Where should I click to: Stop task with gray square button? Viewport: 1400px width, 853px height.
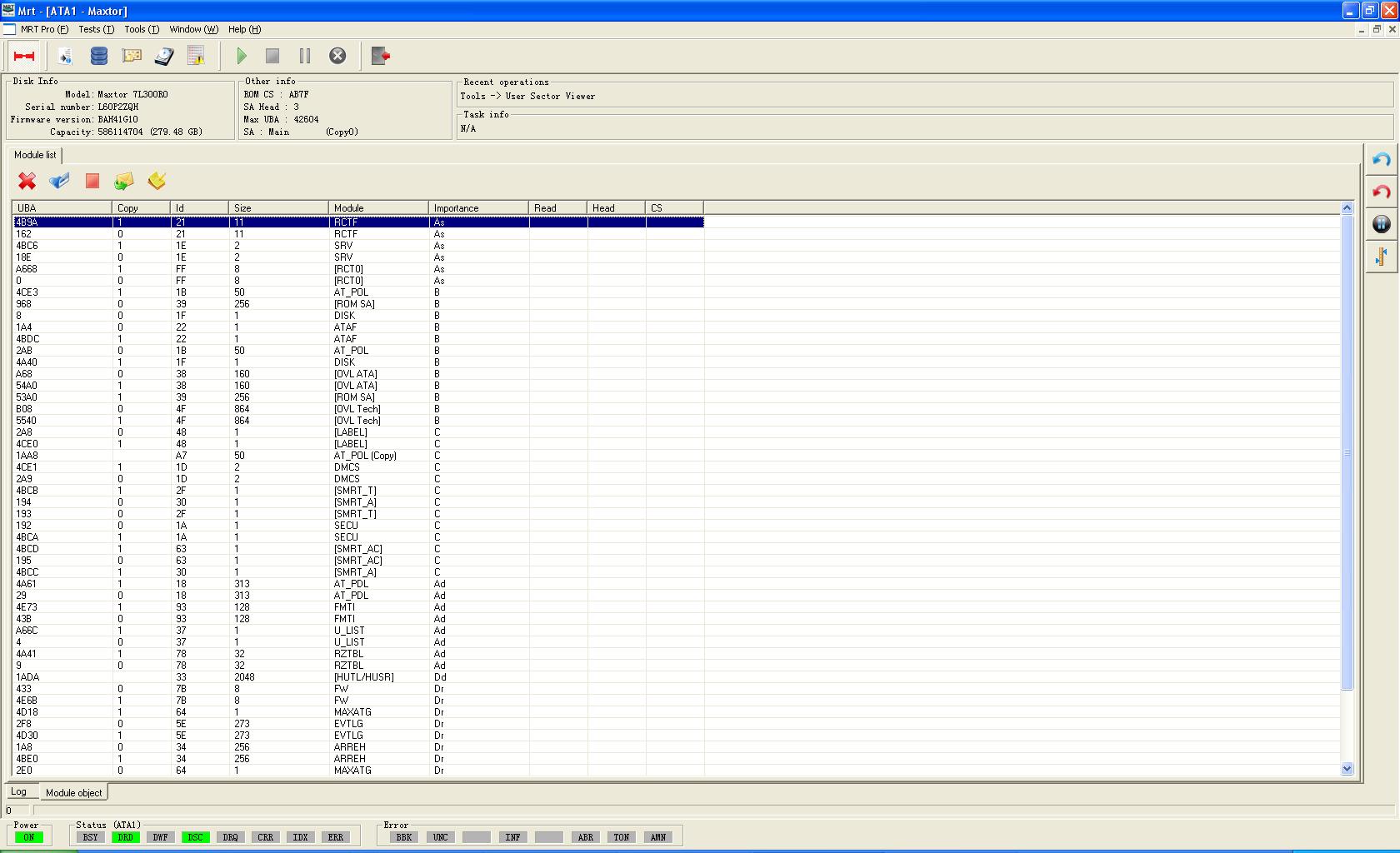pyautogui.click(x=272, y=56)
